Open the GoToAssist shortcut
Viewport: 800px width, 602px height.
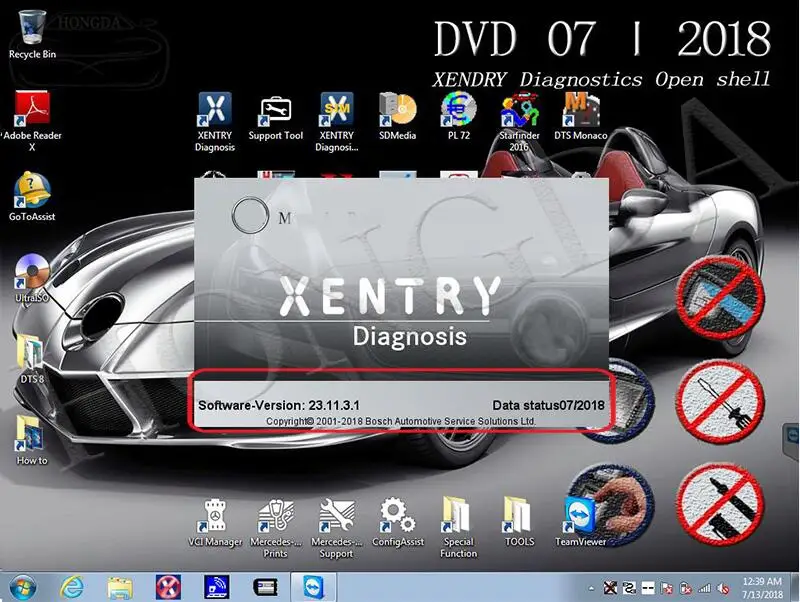(32, 196)
